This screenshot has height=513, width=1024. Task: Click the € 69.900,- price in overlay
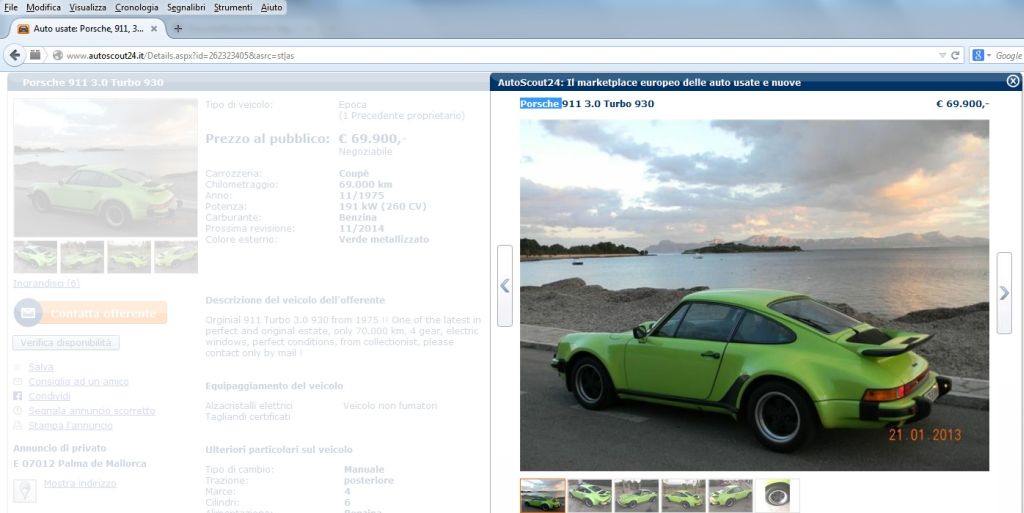click(963, 103)
